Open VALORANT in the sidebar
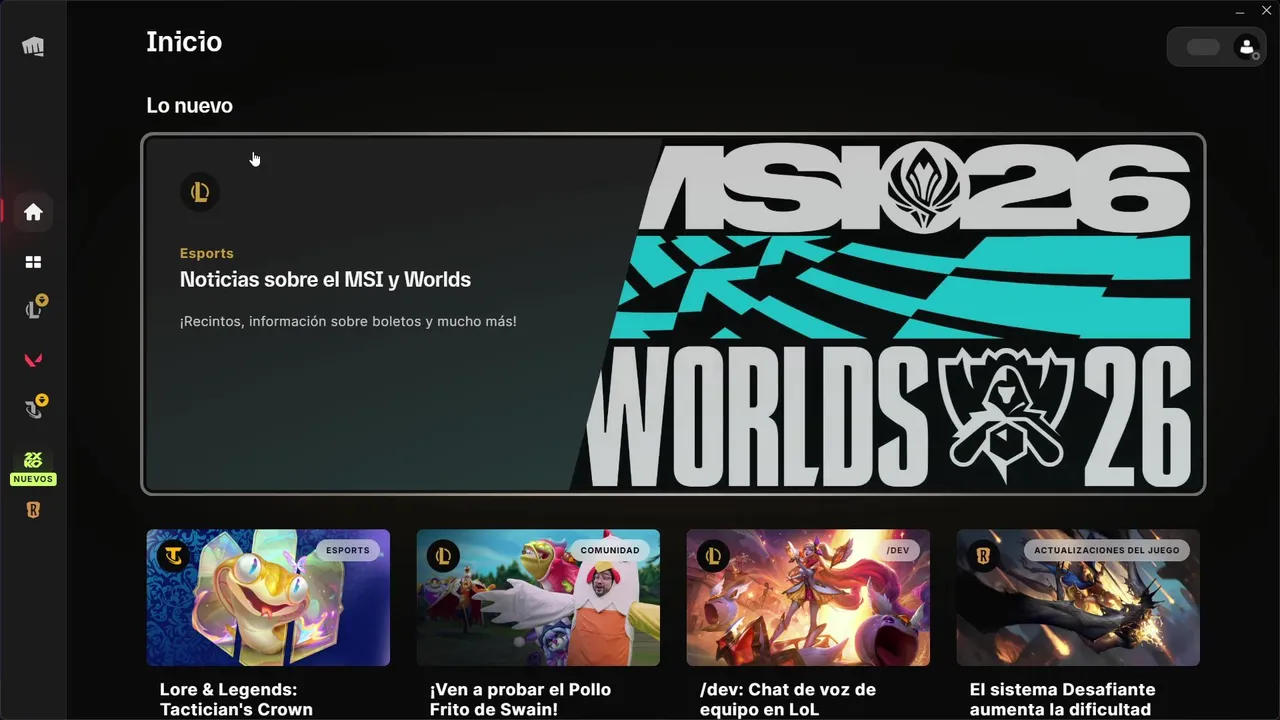The width and height of the screenshot is (1280, 720). [33, 359]
